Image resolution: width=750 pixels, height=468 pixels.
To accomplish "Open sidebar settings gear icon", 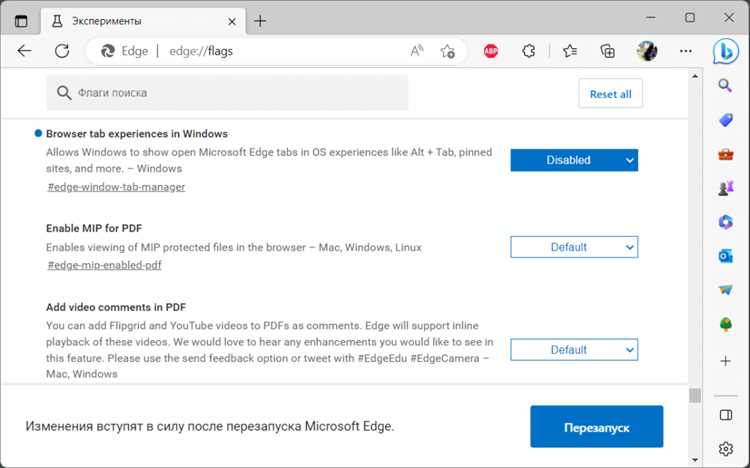I will (x=726, y=448).
